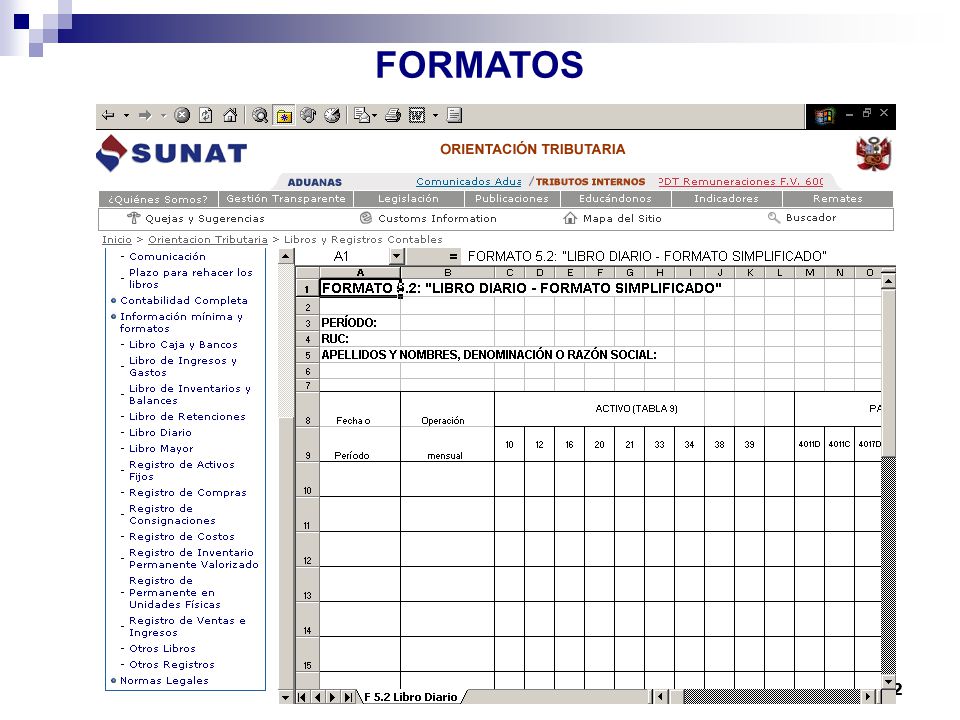This screenshot has width=960, height=720.
Task: Open Comunicados Aduaneros link
Action: coord(468,182)
